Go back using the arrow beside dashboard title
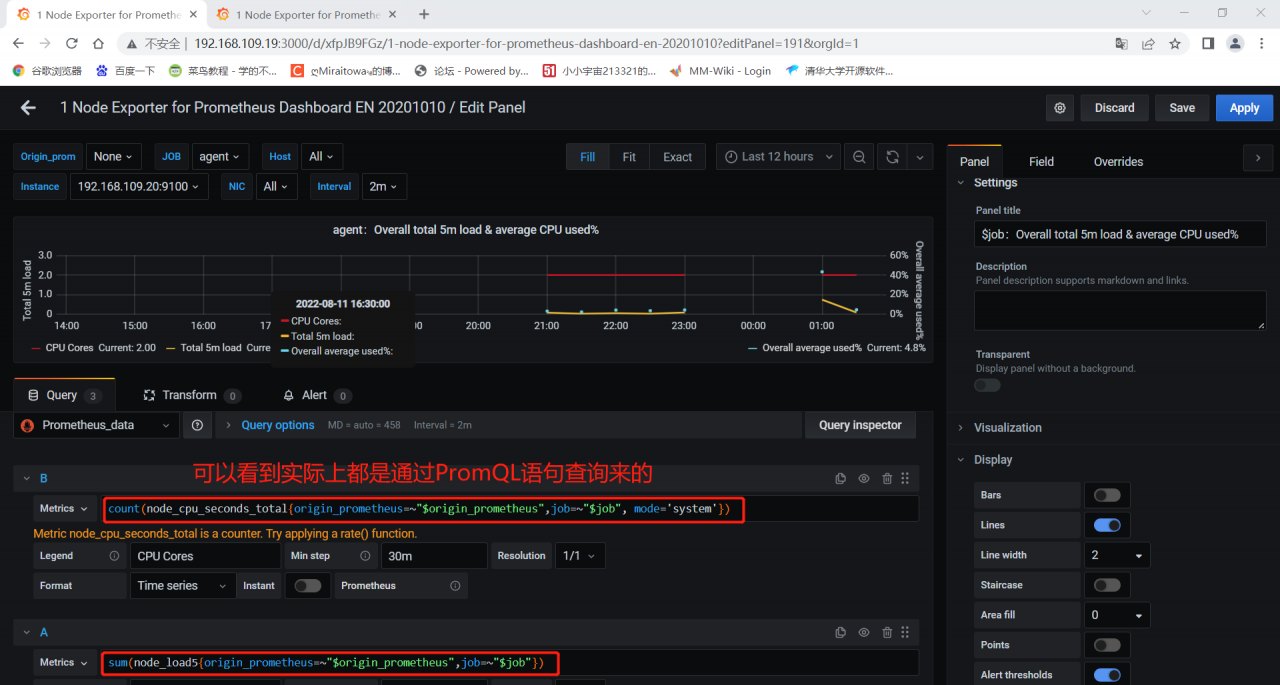The width and height of the screenshot is (1280, 685). [x=28, y=108]
